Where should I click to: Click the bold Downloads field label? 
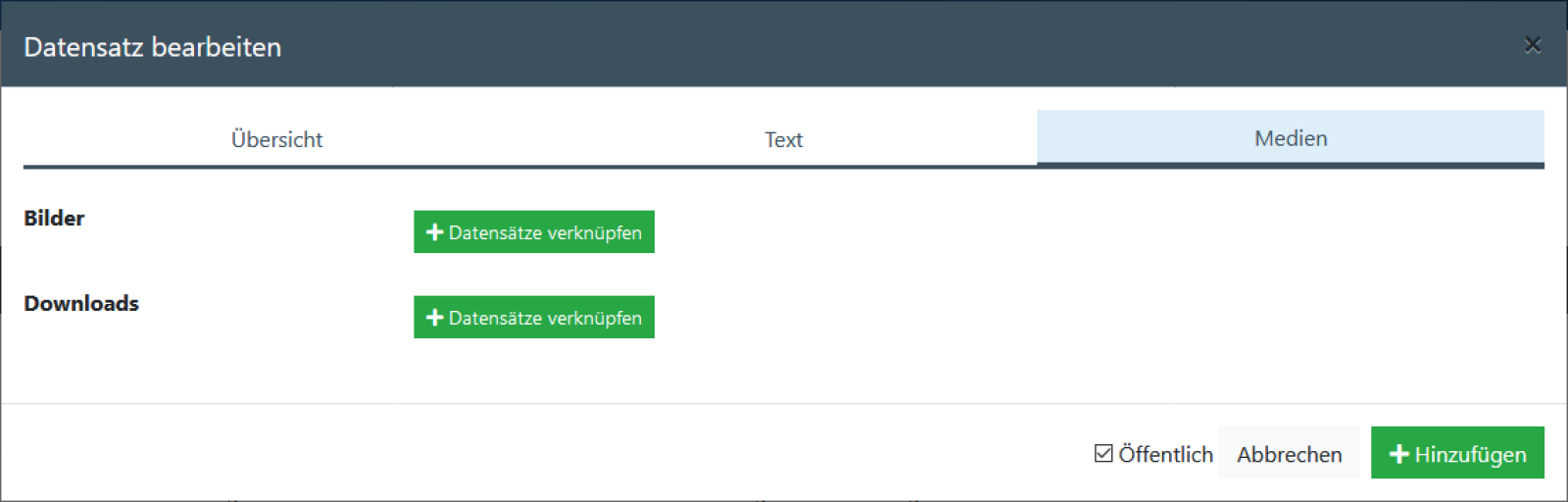81,303
